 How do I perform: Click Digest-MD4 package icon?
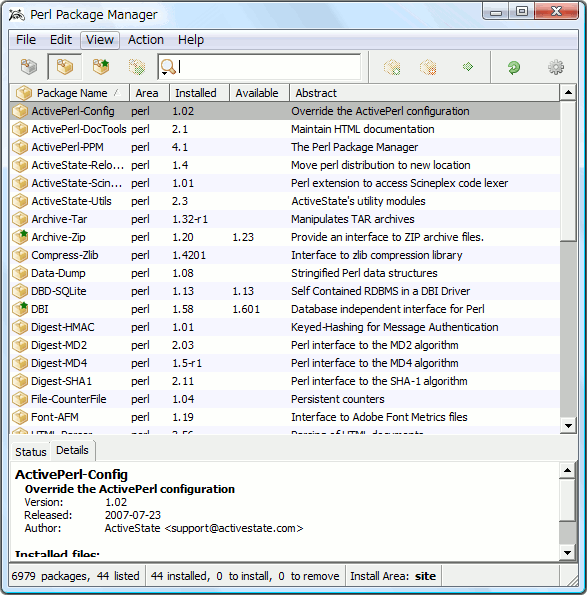[x=20, y=364]
